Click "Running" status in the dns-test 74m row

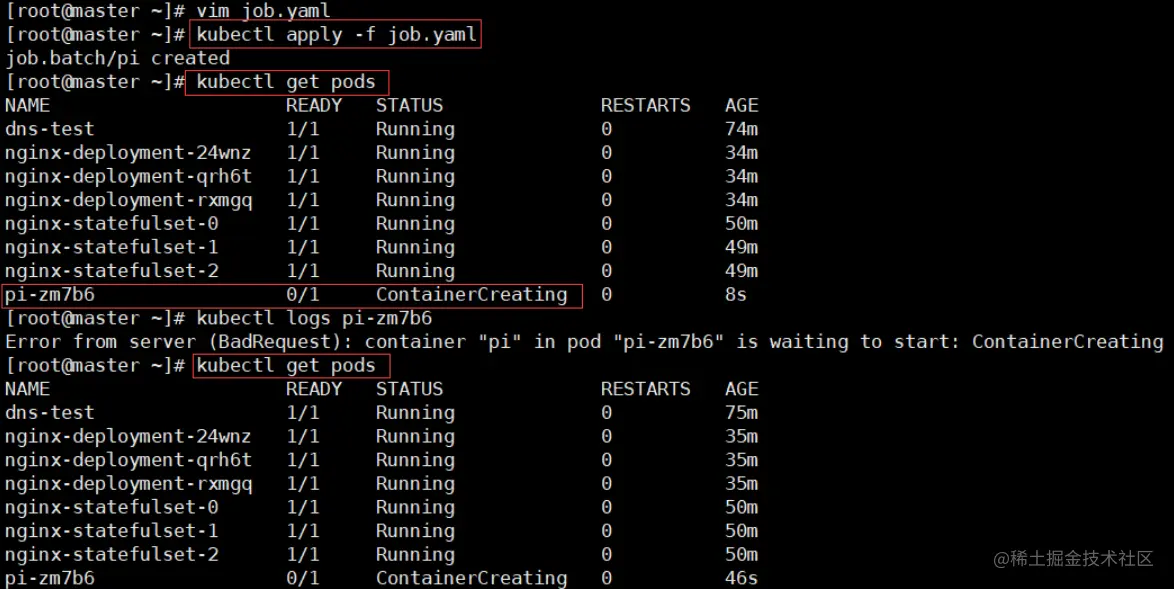tap(415, 129)
